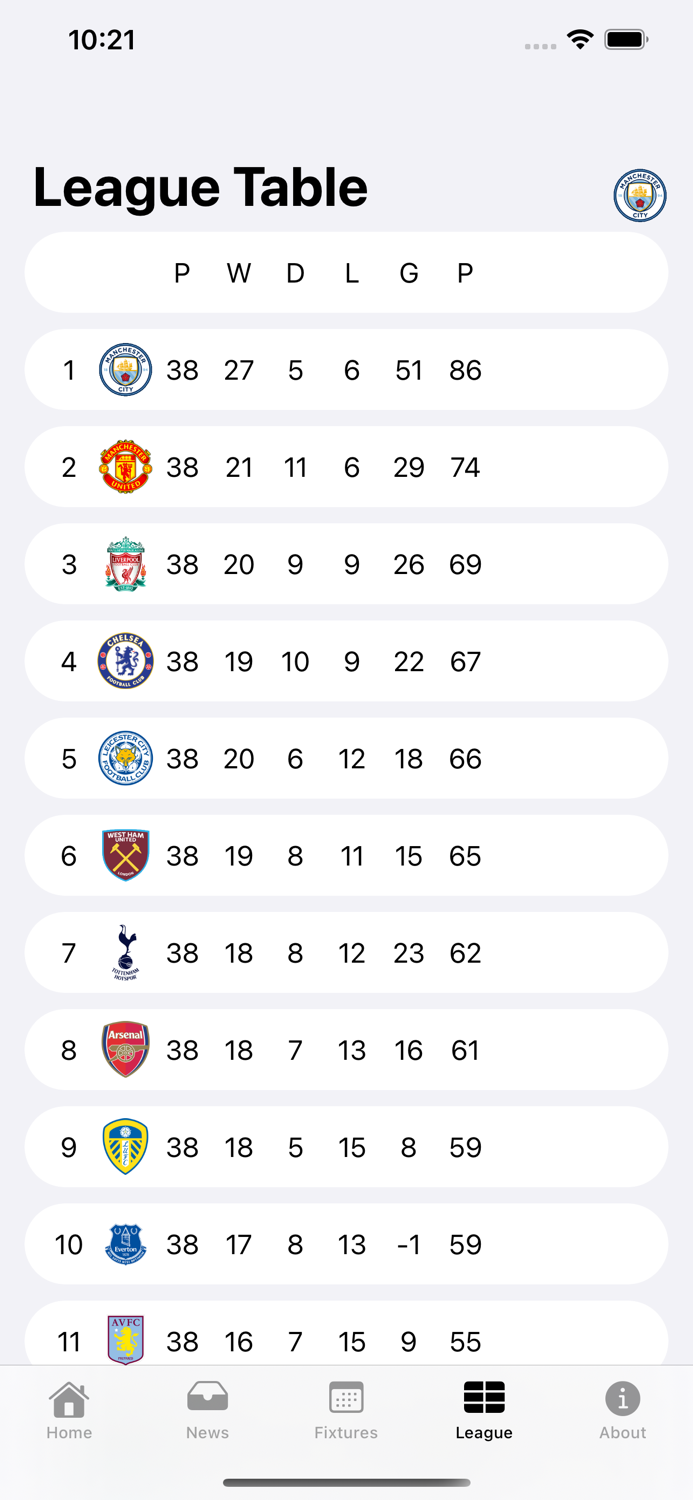Tap the Manchester United badge
693x1500 pixels.
point(125,466)
